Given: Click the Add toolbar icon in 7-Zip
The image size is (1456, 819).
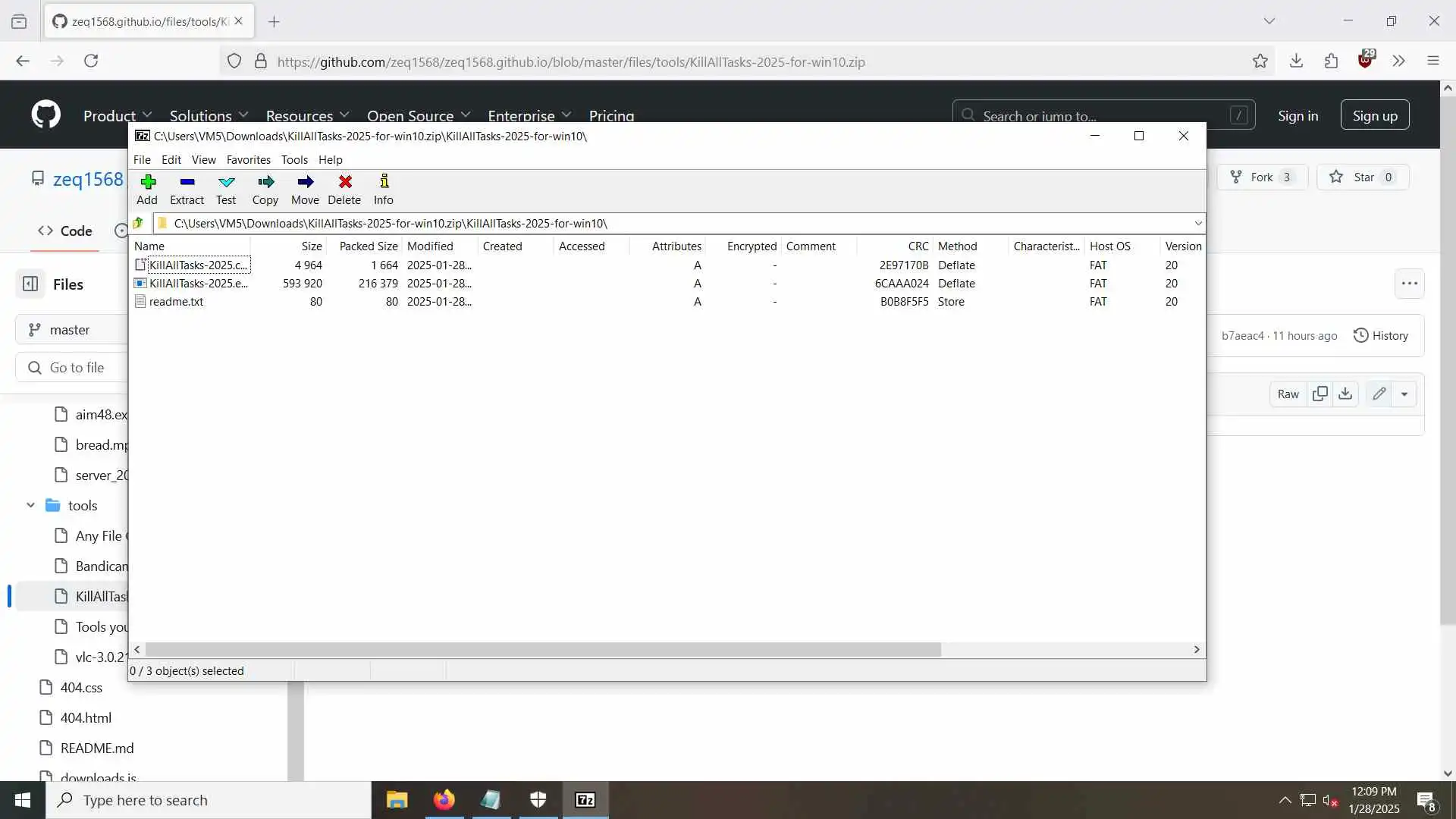Looking at the screenshot, I should coord(147,183).
